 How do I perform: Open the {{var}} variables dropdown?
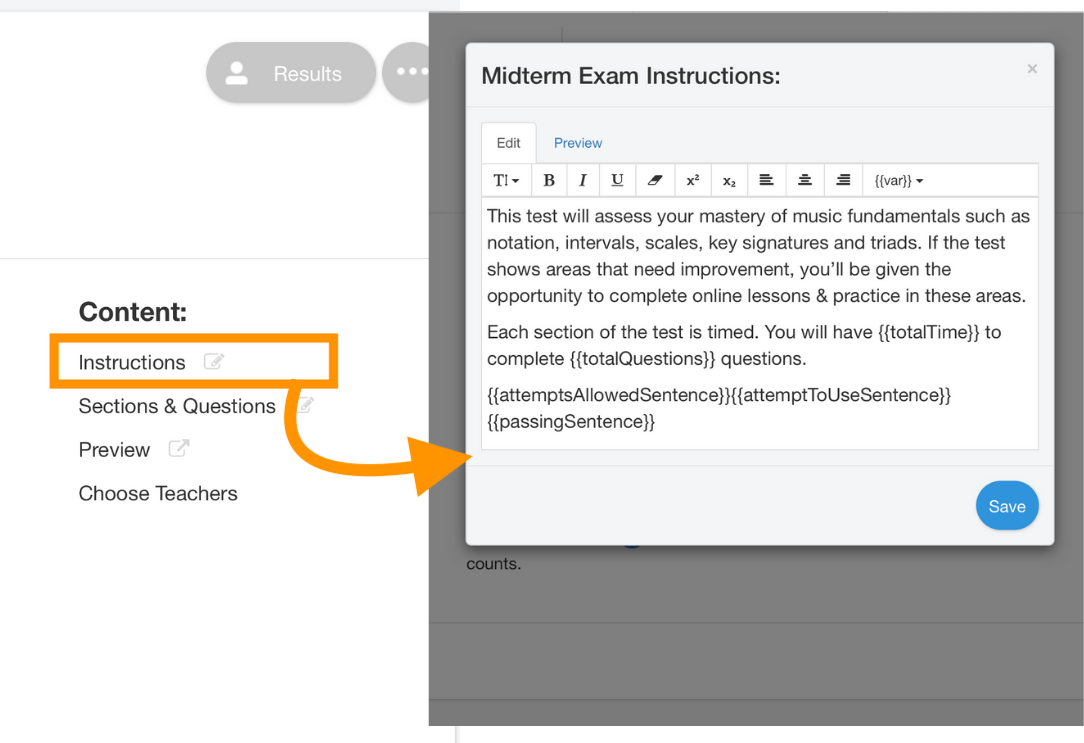point(899,180)
